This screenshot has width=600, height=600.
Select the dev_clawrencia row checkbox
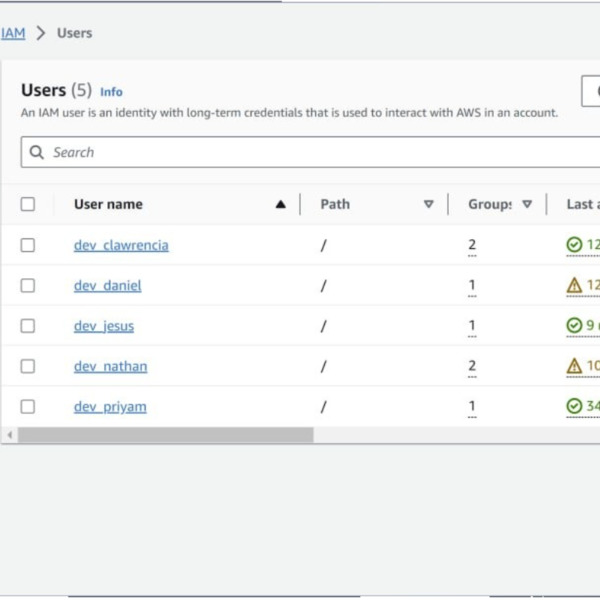(28, 245)
